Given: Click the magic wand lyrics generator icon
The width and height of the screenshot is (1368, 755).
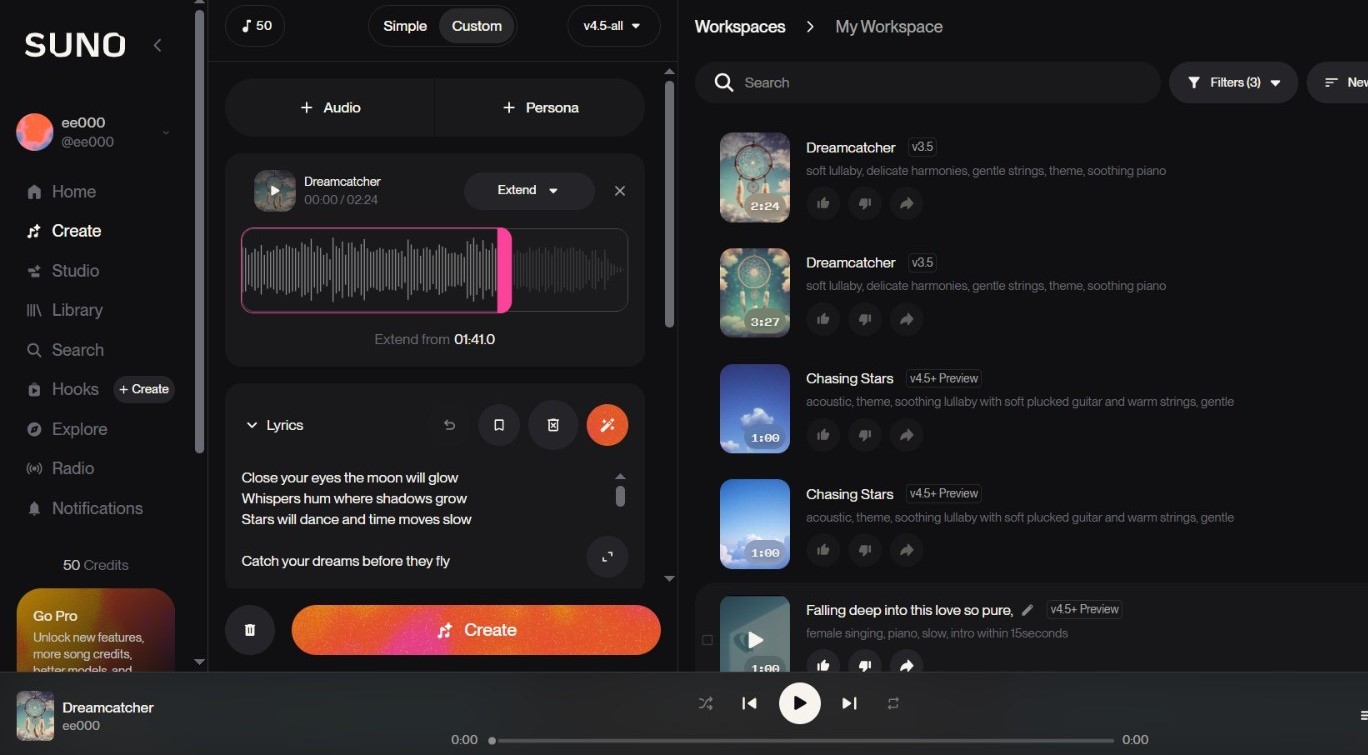Looking at the screenshot, I should coord(607,425).
